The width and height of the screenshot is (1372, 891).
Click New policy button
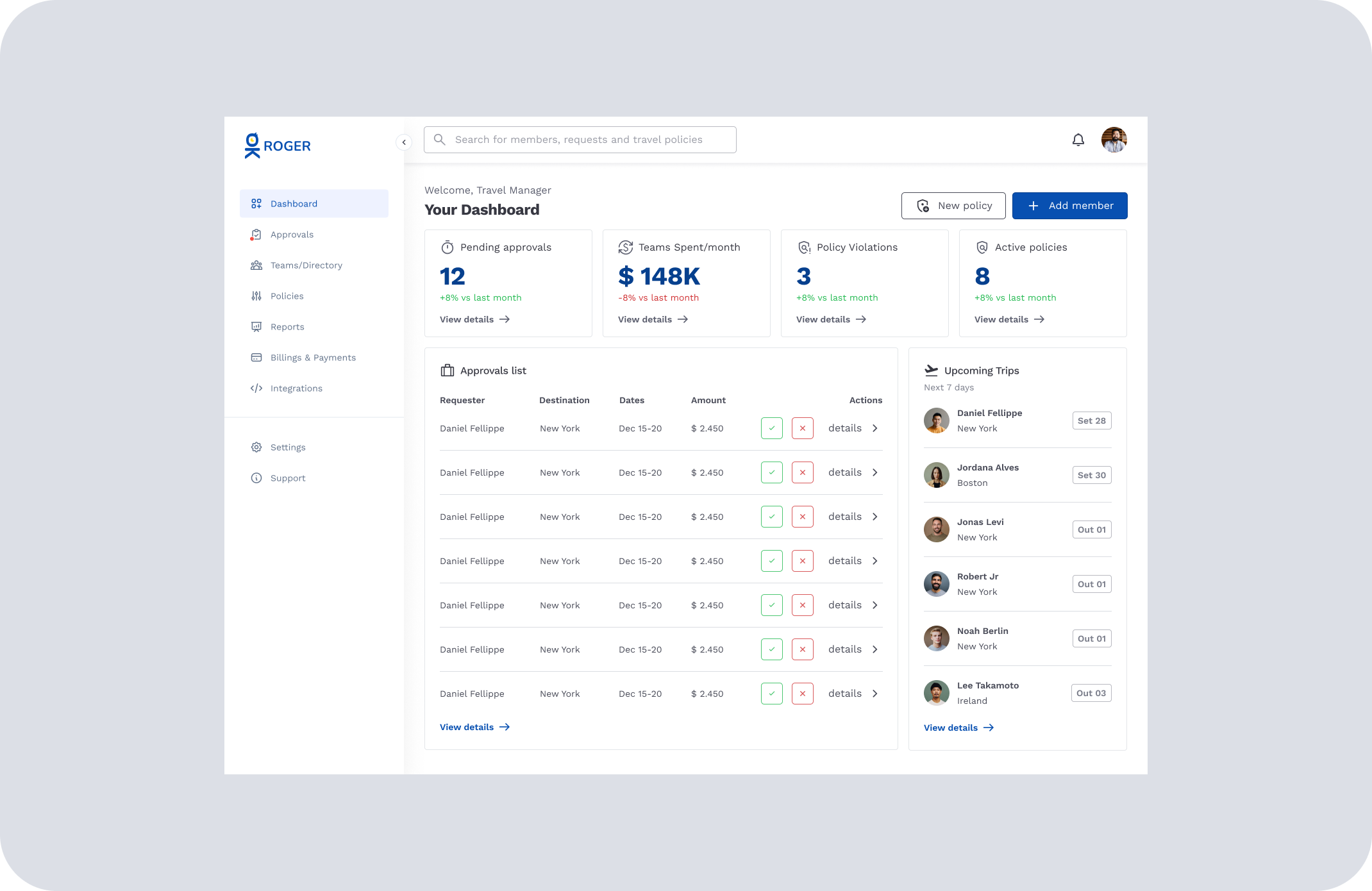tap(953, 206)
